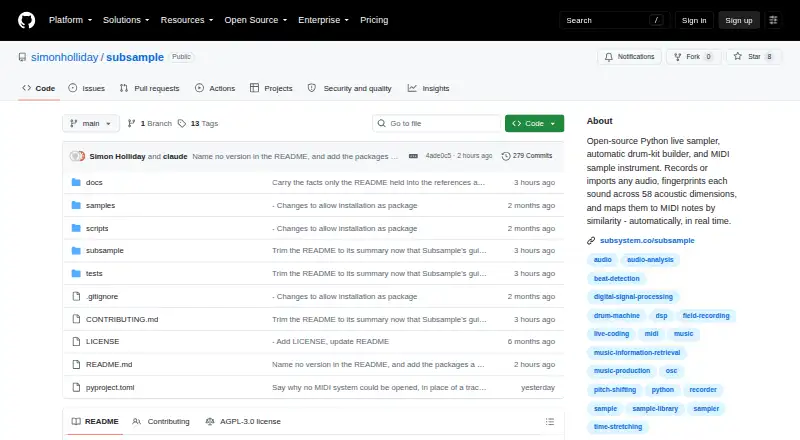Click Sign in button
Image resolution: width=800 pixels, height=440 pixels.
[694, 20]
